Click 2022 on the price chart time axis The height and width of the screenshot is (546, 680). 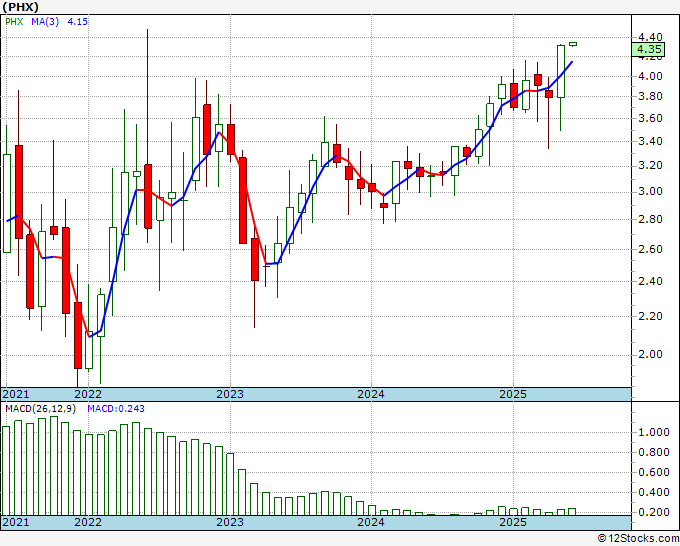(x=88, y=394)
